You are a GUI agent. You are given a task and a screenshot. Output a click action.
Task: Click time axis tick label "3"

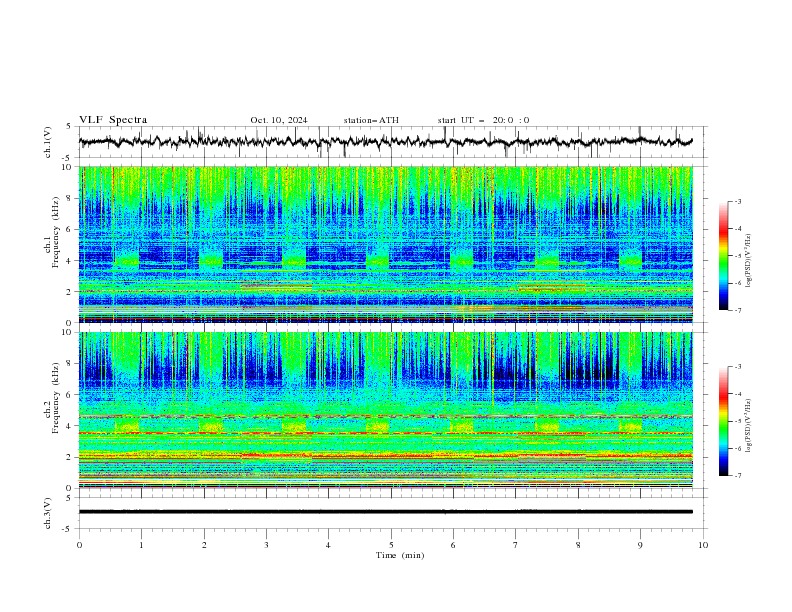tap(266, 545)
